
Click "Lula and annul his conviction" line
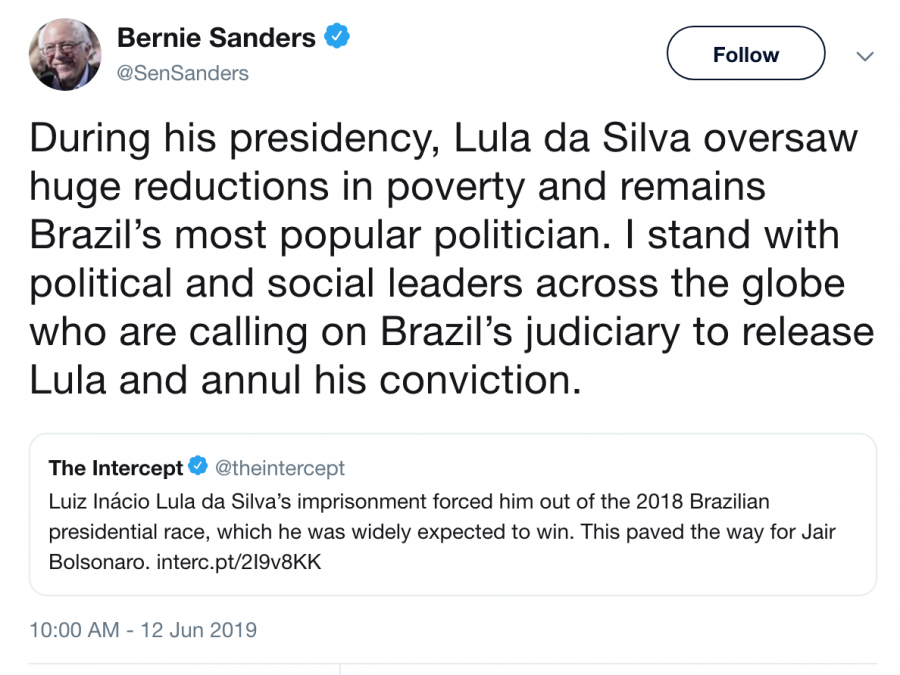305,381
